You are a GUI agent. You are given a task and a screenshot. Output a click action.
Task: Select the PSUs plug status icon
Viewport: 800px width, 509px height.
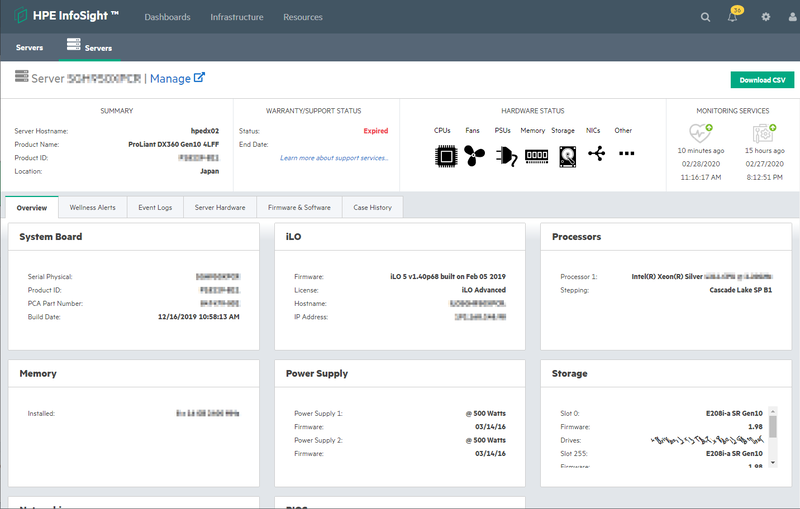click(506, 156)
